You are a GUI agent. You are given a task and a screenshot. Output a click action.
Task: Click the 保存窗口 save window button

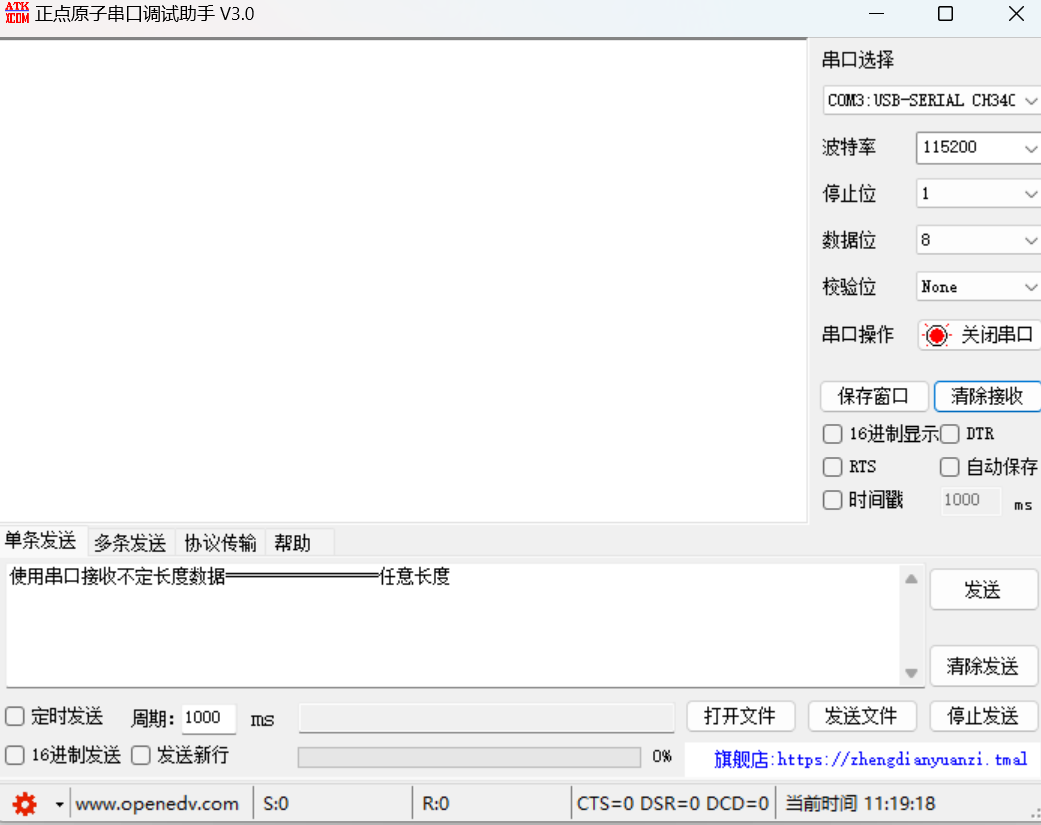(x=874, y=396)
